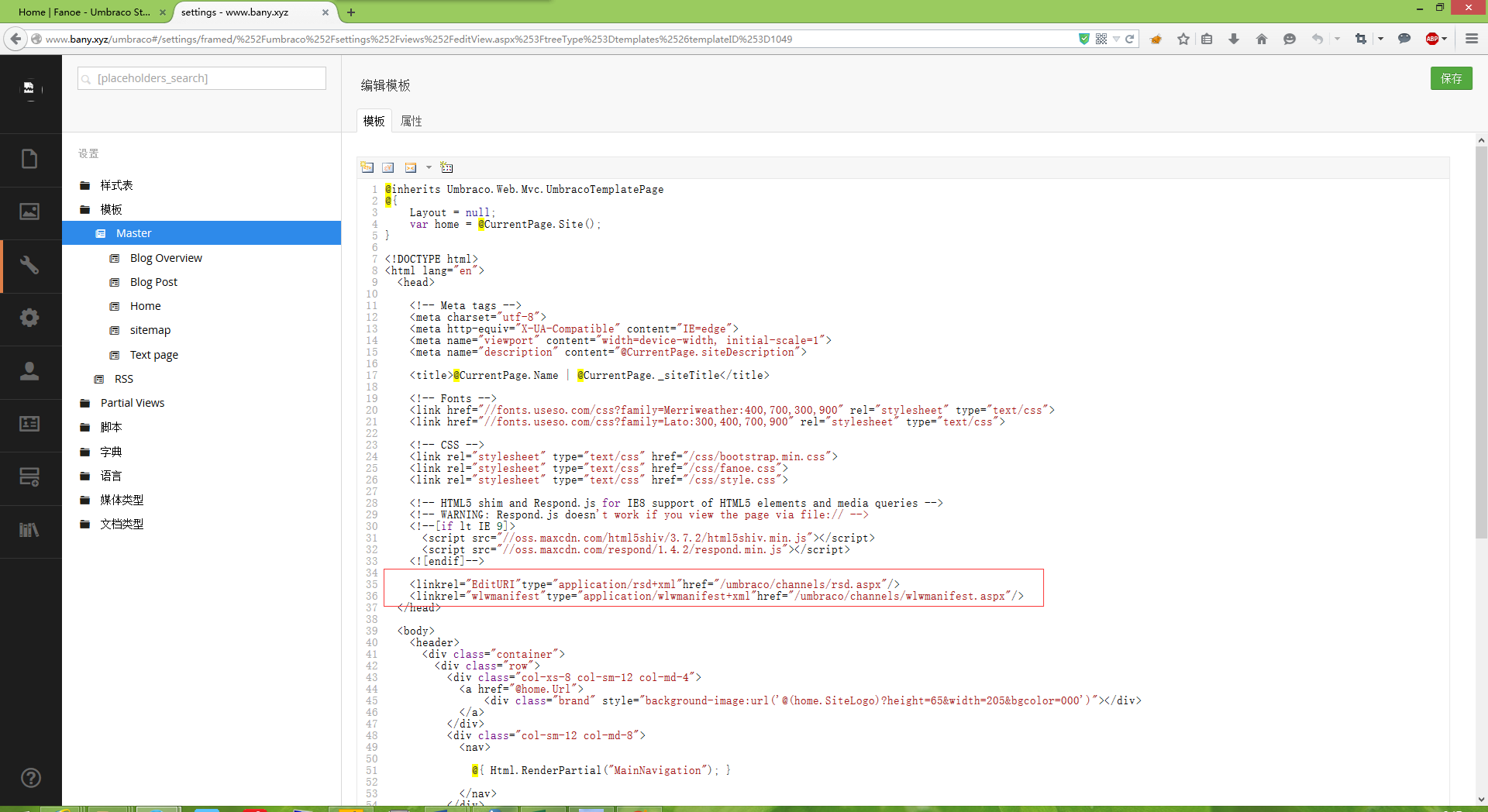
Task: Select the sitemap template
Action: (x=150, y=330)
